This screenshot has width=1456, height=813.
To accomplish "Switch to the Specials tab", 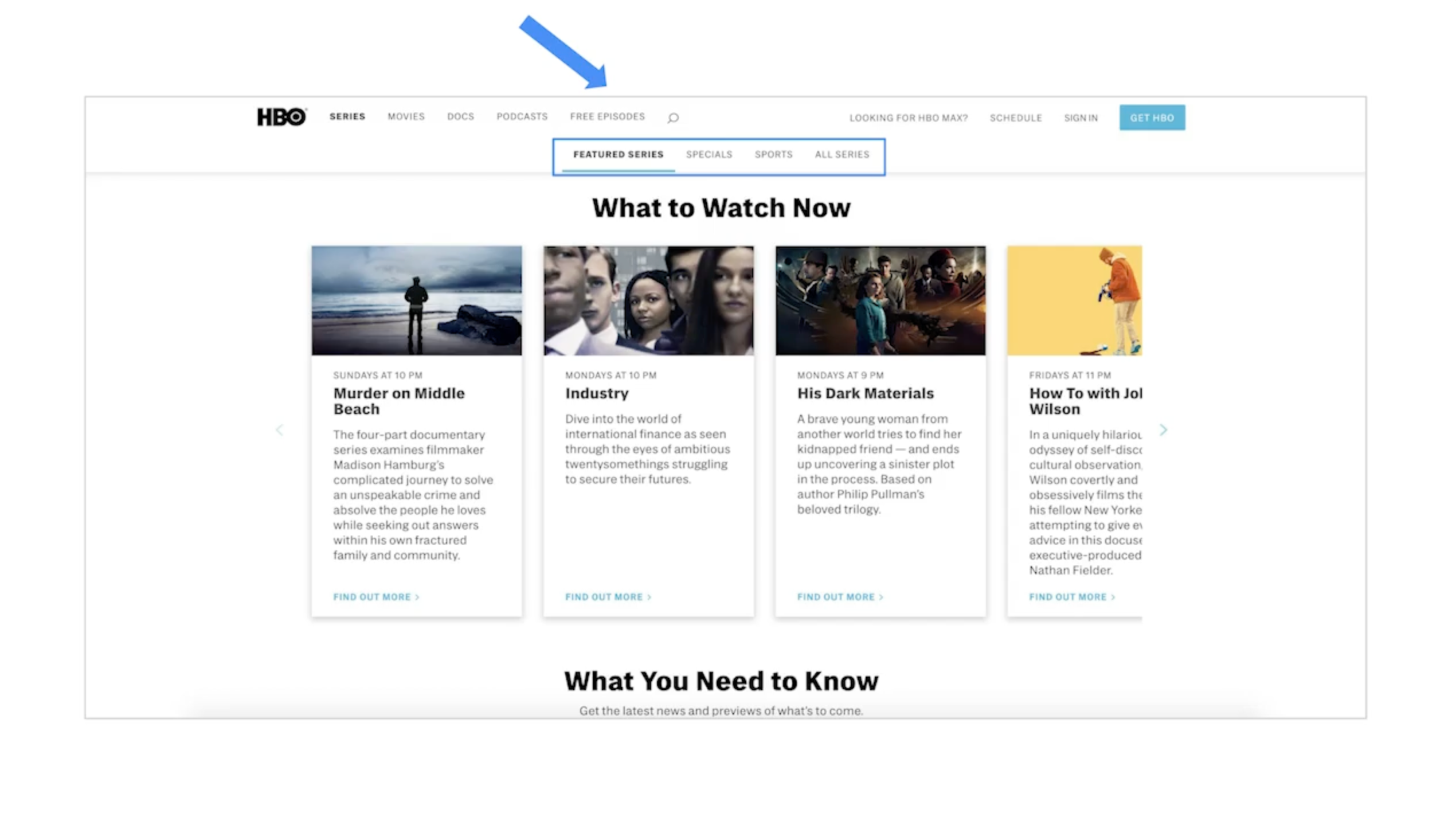I will point(709,154).
